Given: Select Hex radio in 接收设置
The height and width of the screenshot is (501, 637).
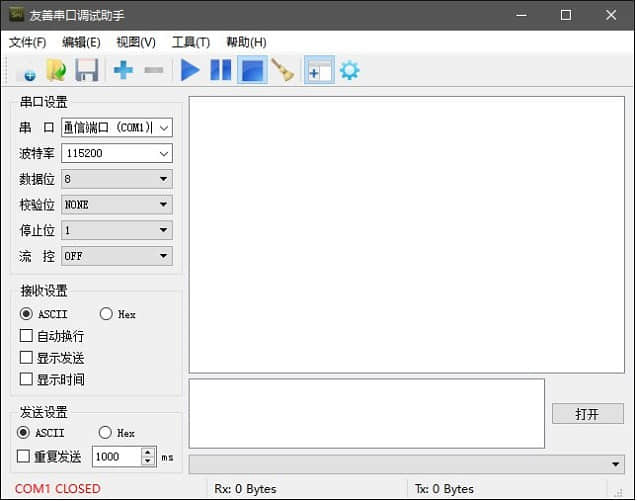Looking at the screenshot, I should (106, 314).
